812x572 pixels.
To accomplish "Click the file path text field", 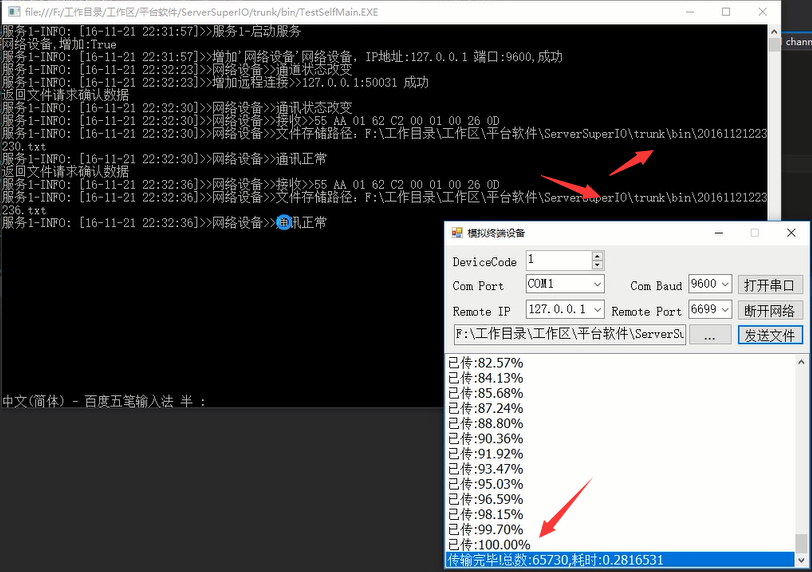I will tap(570, 334).
